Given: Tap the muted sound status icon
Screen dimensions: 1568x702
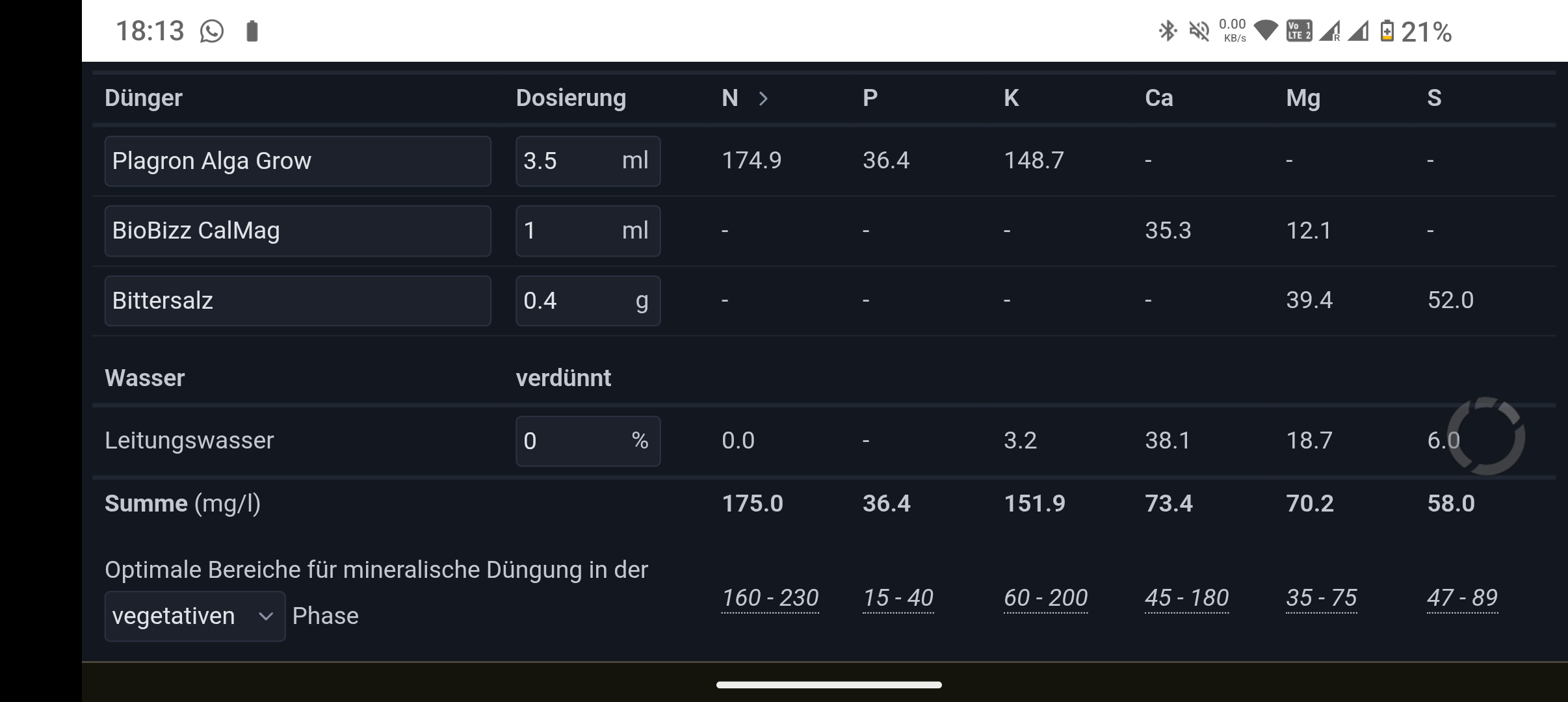Looking at the screenshot, I should pos(1199,31).
